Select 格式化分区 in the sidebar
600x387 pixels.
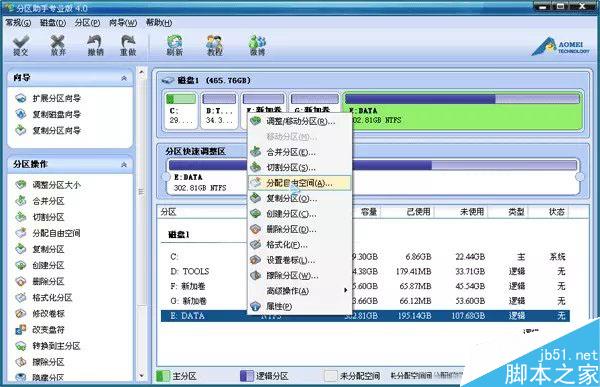point(44,297)
